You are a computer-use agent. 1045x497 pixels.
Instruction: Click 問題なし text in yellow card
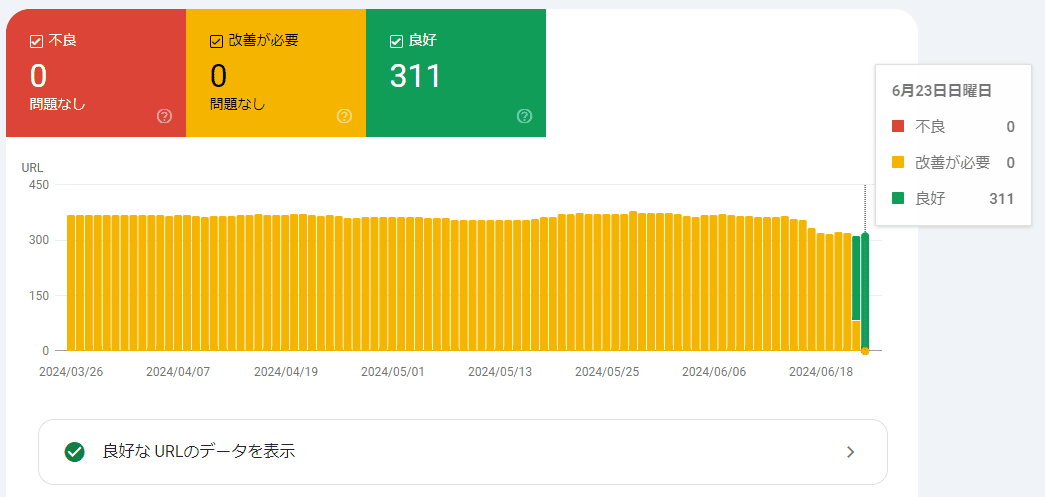pos(237,104)
